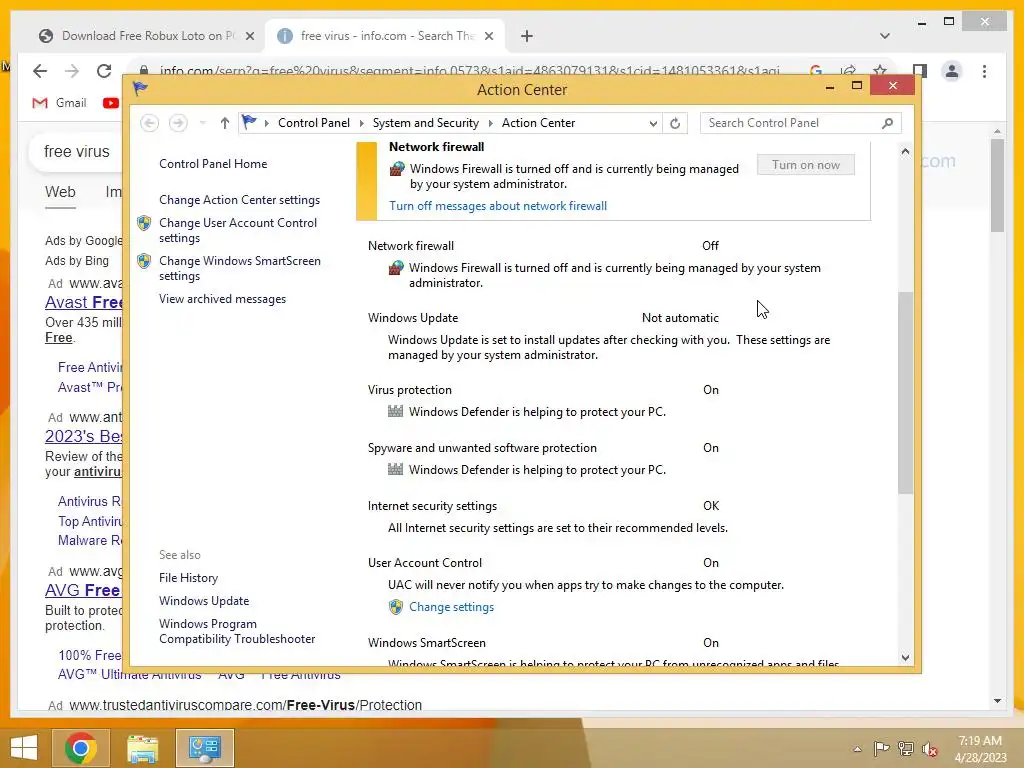Click Action Center flag tray icon

[882, 749]
